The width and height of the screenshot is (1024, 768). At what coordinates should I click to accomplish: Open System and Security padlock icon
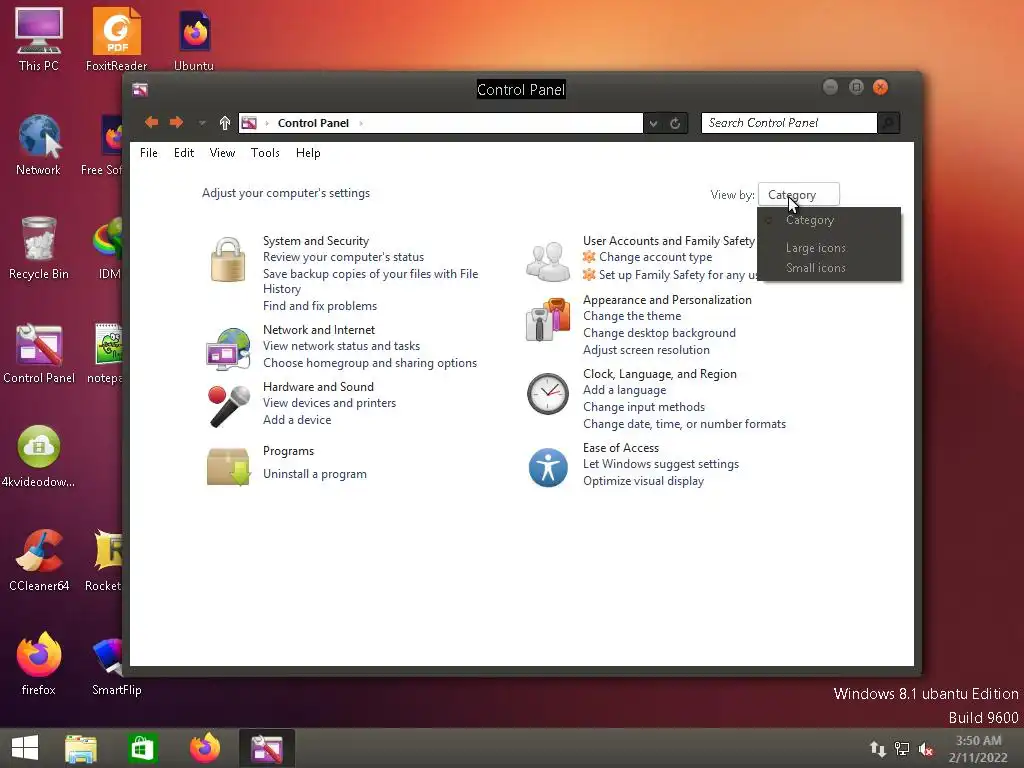coord(228,259)
